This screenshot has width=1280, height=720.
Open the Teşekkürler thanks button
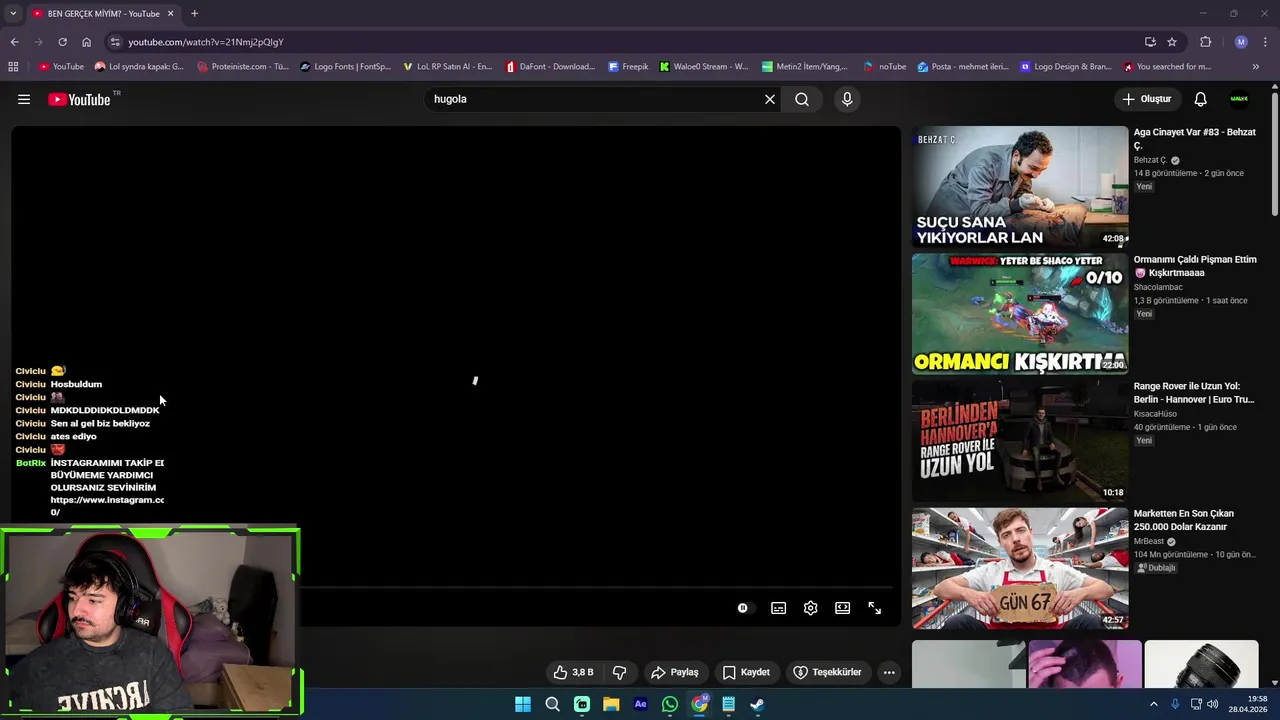[x=827, y=672]
